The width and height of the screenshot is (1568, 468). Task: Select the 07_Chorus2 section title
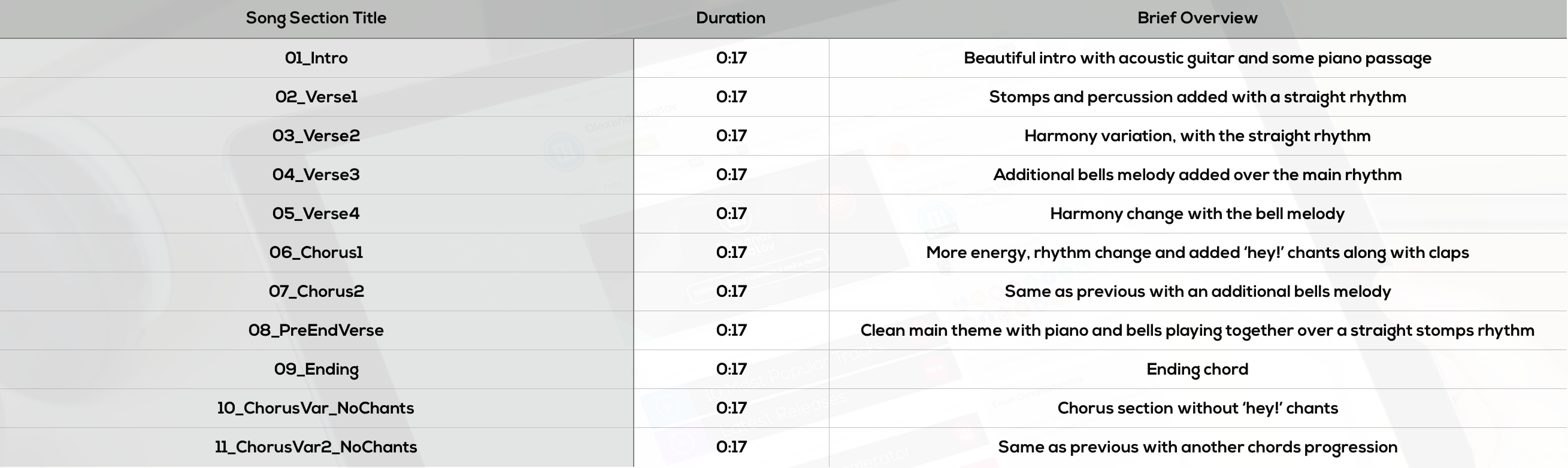316,291
